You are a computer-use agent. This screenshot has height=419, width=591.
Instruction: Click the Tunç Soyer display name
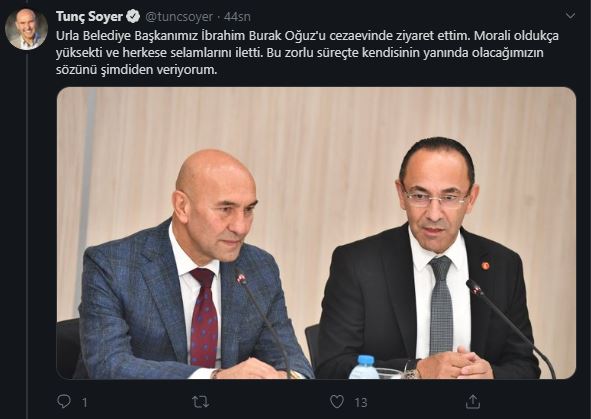[89, 17]
